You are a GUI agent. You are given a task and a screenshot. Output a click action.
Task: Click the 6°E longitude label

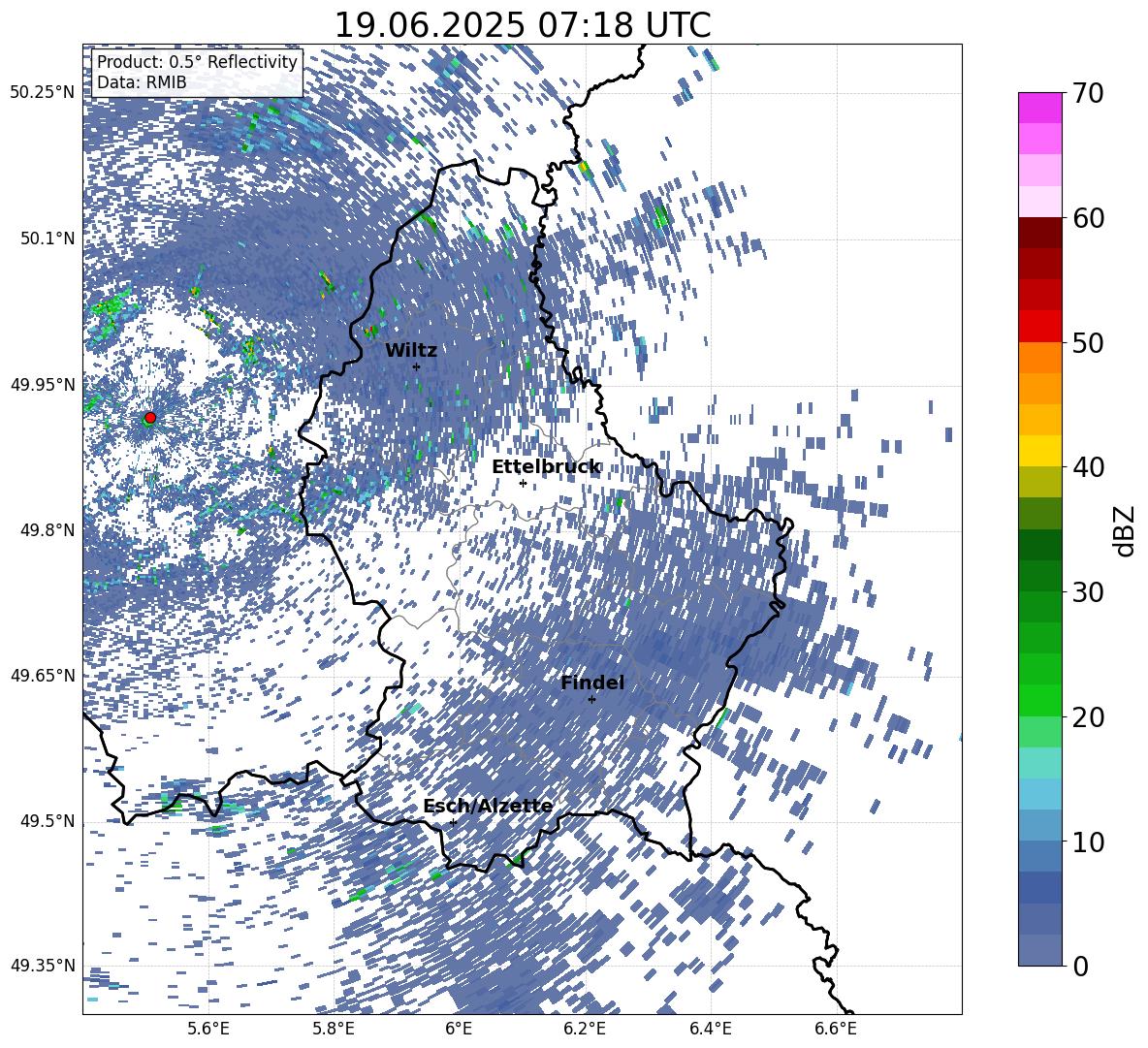[x=459, y=1029]
